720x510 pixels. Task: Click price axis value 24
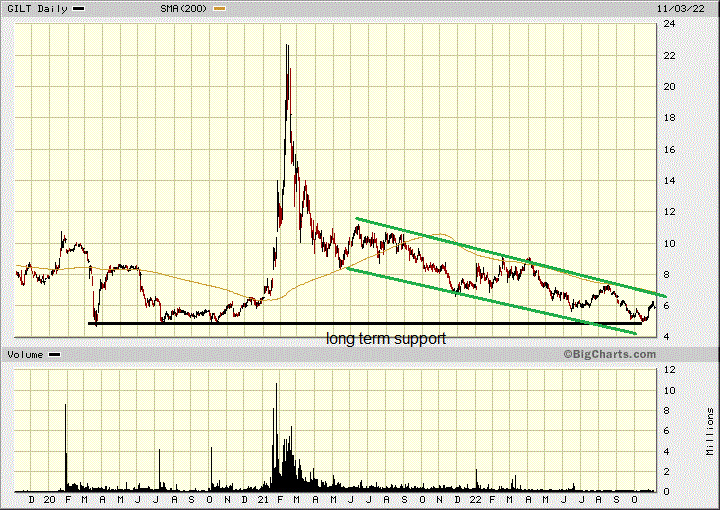click(669, 24)
